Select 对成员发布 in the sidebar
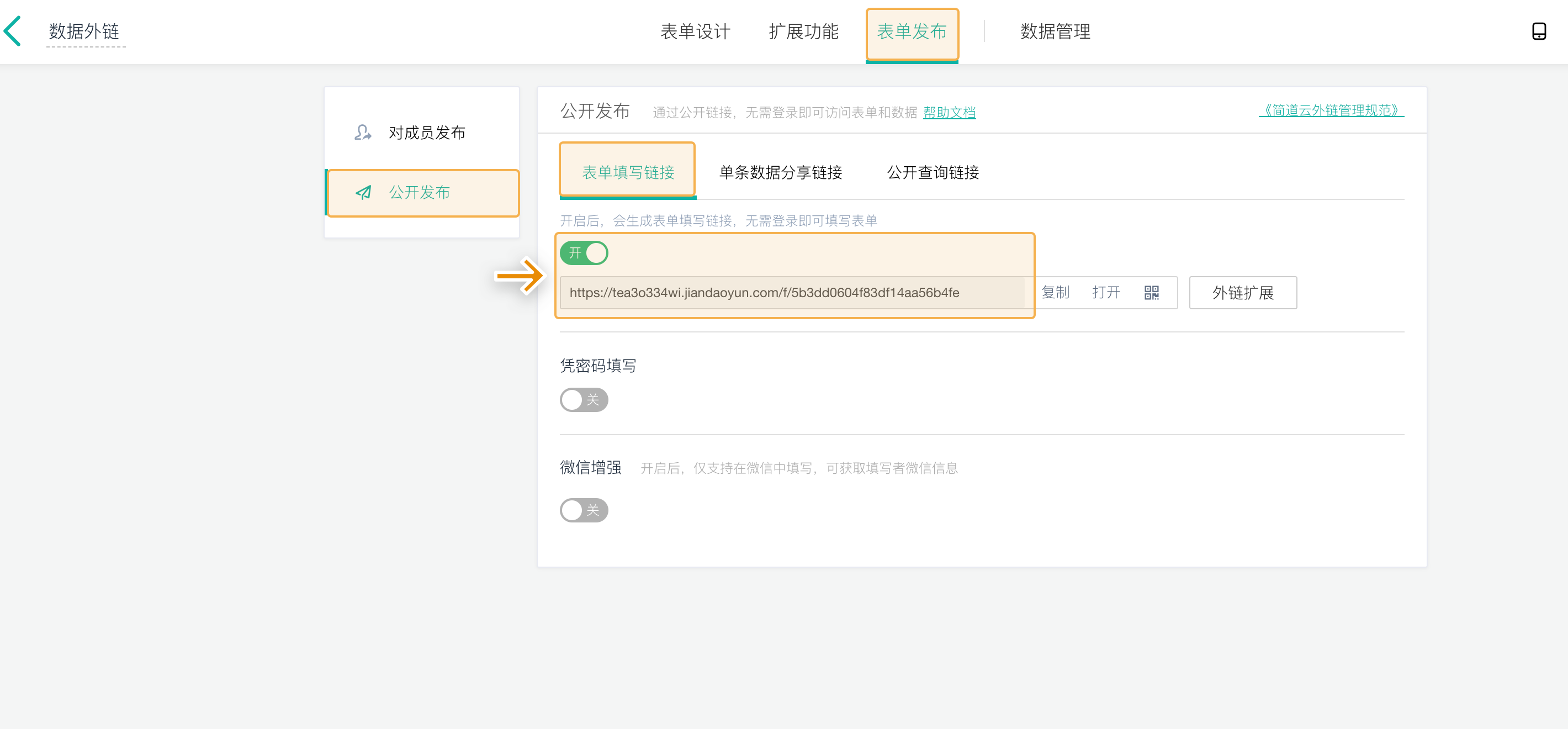Image resolution: width=1568 pixels, height=729 pixels. (x=427, y=132)
